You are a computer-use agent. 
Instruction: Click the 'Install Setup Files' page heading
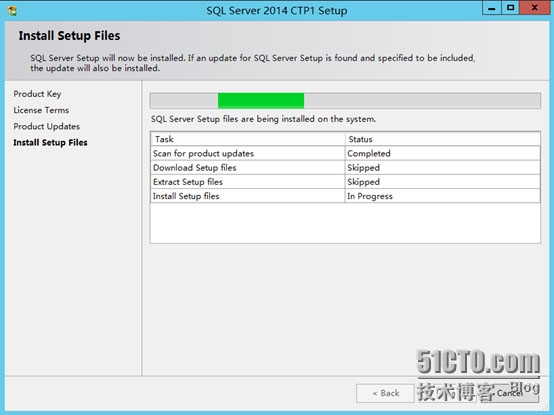[x=69, y=36]
